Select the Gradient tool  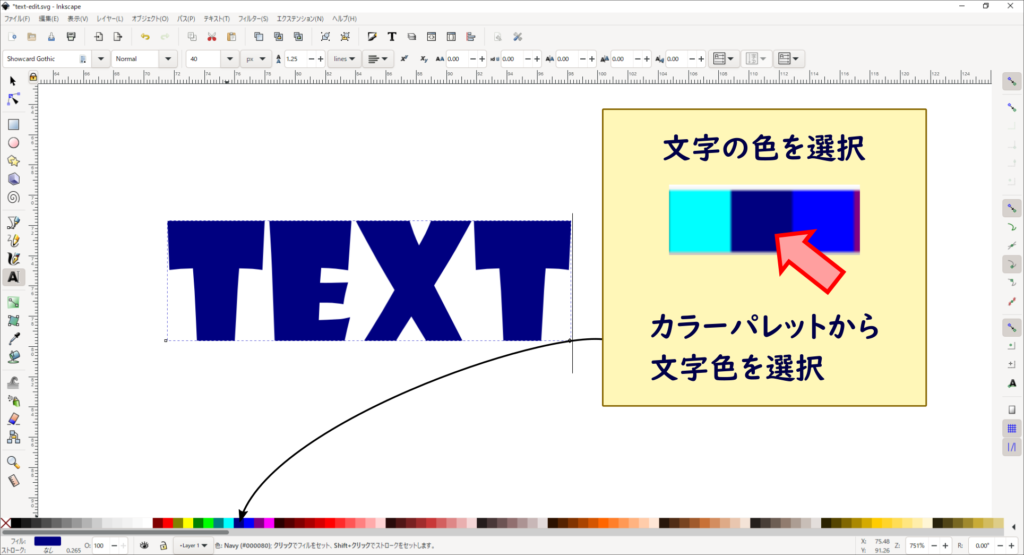(13, 303)
